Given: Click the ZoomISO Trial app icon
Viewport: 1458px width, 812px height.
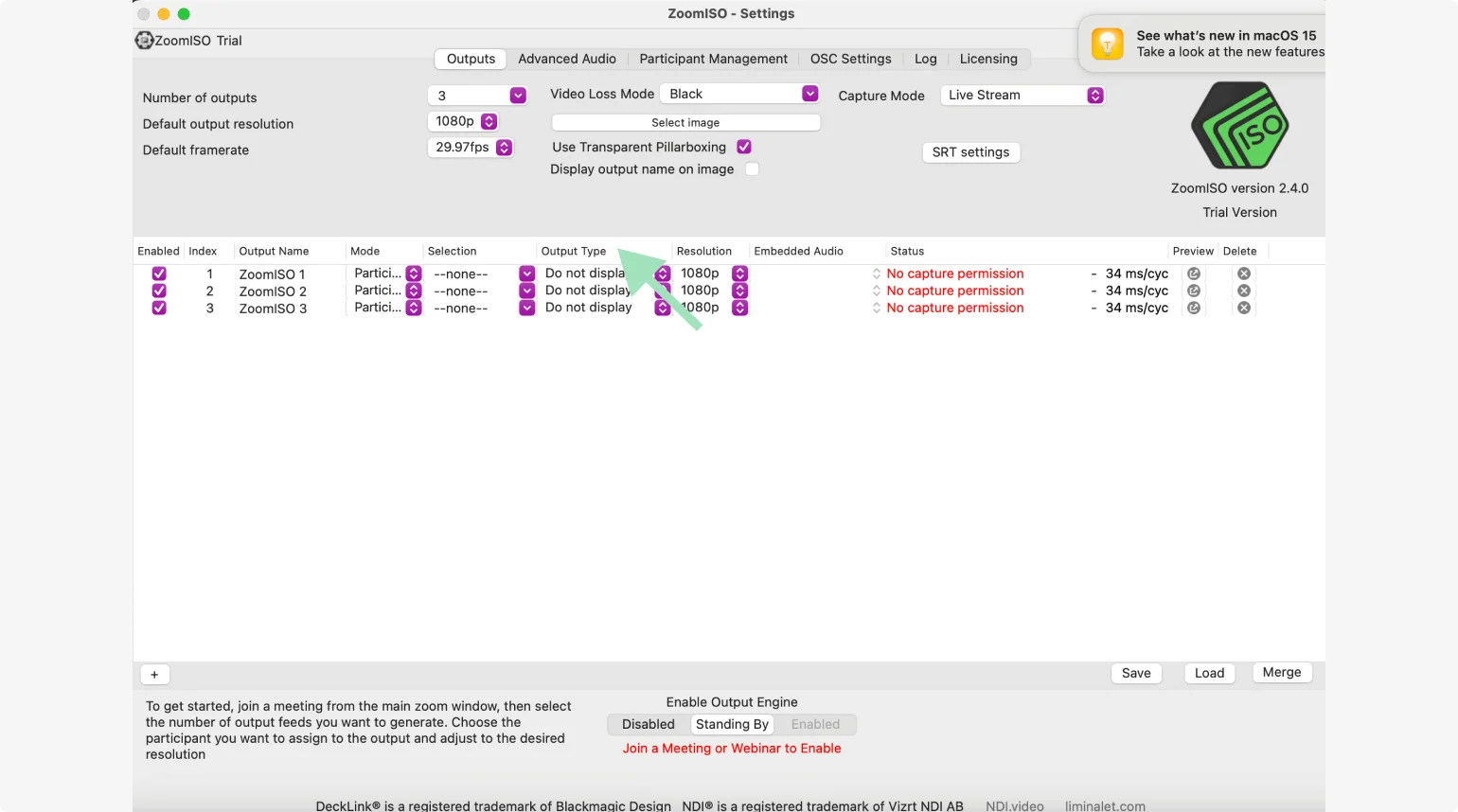Looking at the screenshot, I should coord(144,41).
